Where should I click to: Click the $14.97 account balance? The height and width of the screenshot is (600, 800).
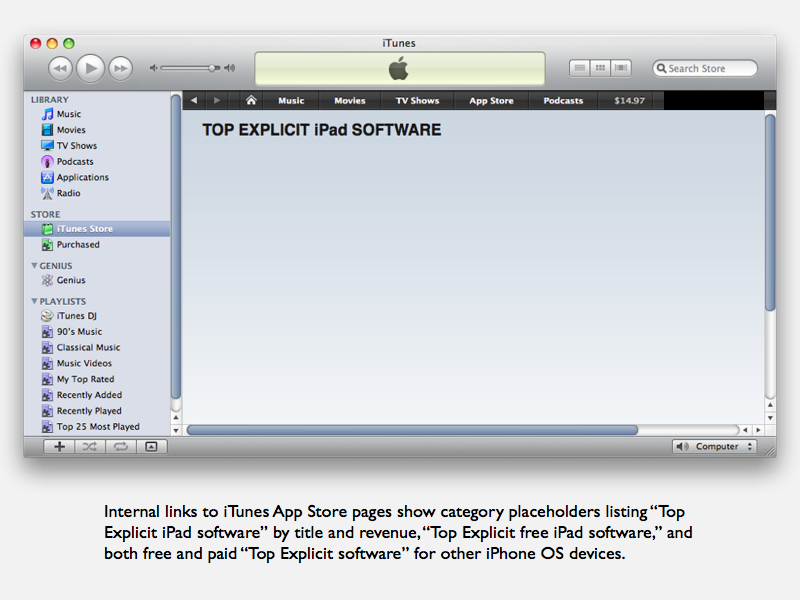630,101
